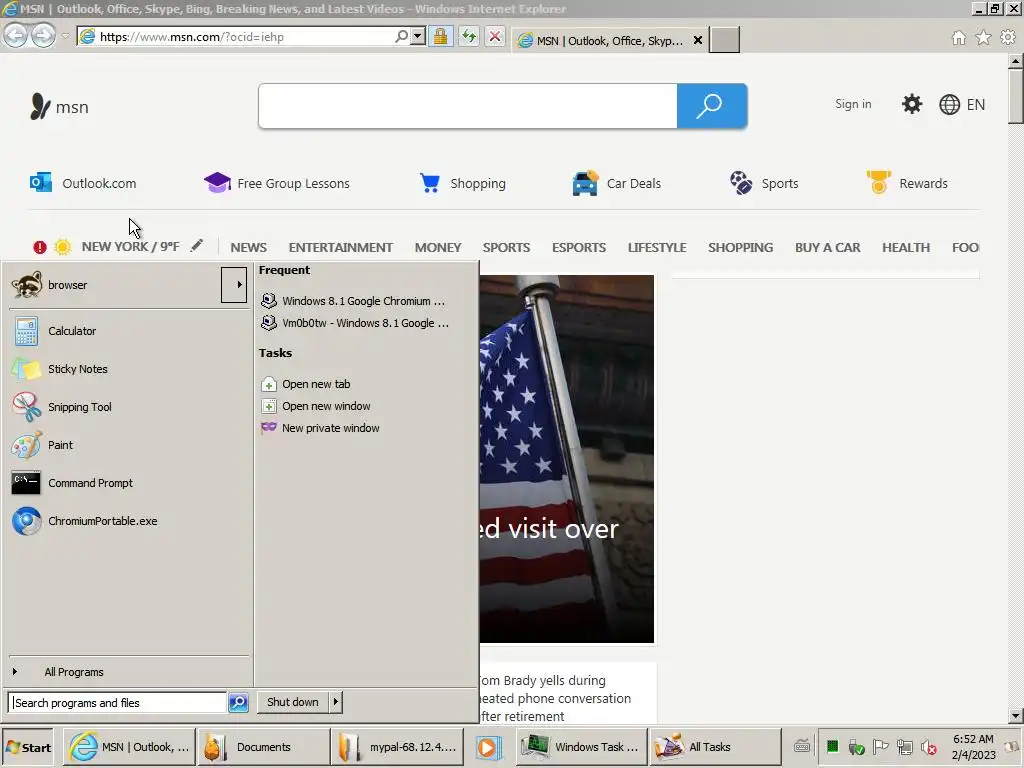Open the Shopping cart shortcut
1024x768 pixels.
click(x=462, y=184)
